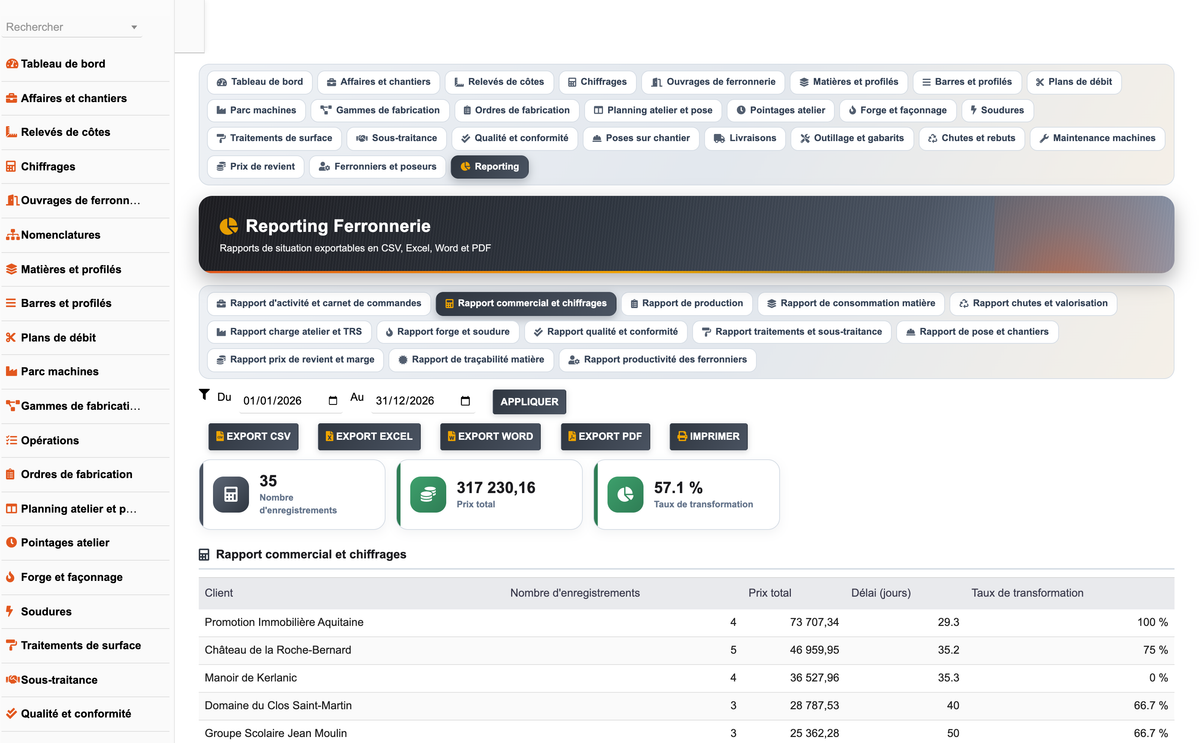Switch to Ouvrages de ferronnerie top tab
The height and width of the screenshot is (743, 1200).
coord(713,82)
